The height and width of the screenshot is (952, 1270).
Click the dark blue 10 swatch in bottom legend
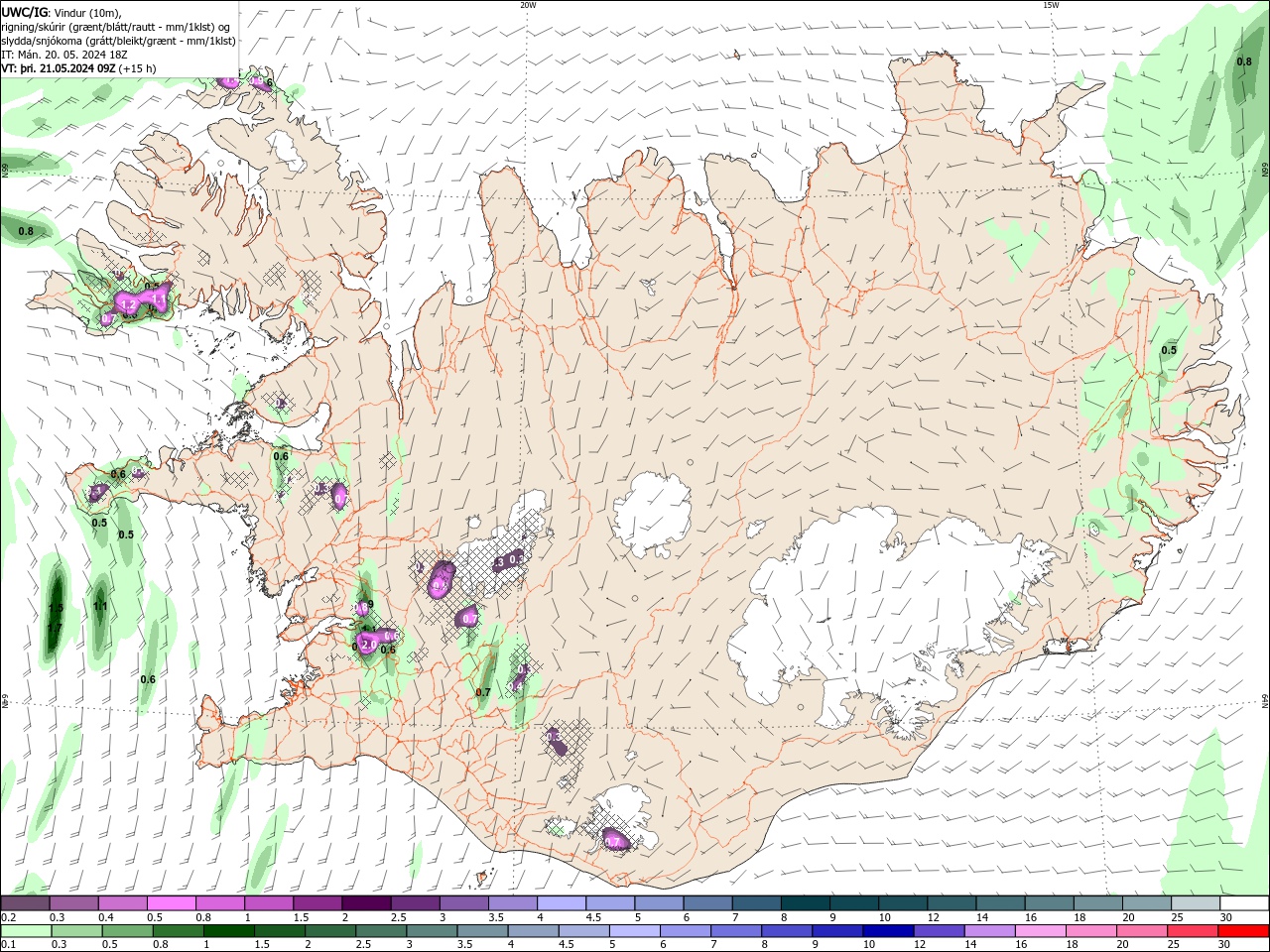pyautogui.click(x=886, y=931)
